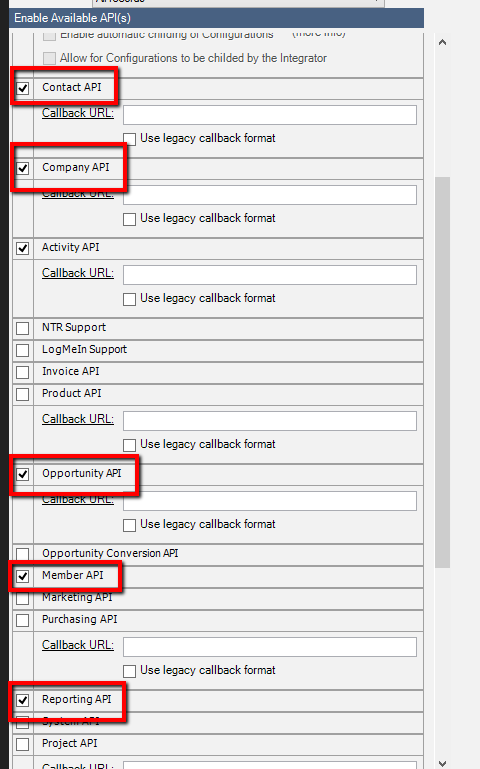Uncheck the Opportunity API checkbox

(23, 474)
